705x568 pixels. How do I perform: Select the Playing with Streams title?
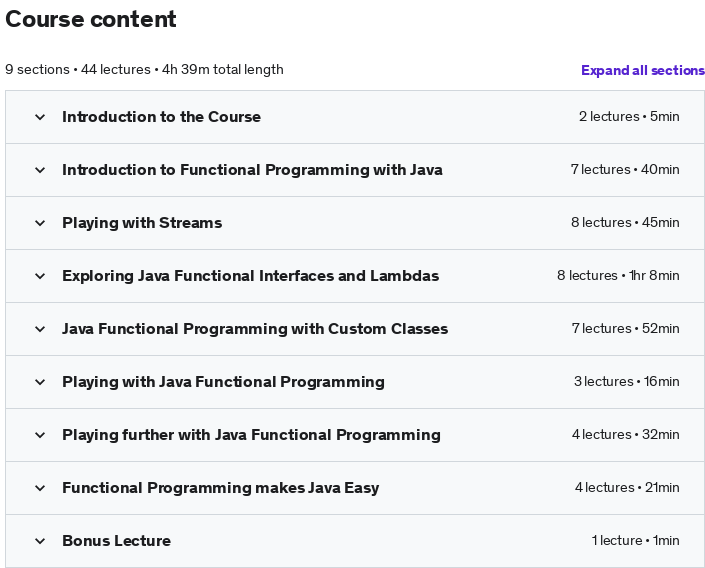(x=142, y=223)
